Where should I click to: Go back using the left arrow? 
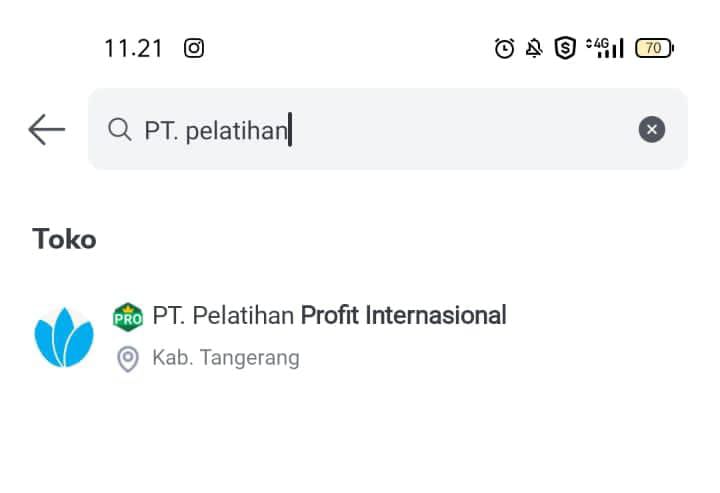[46, 129]
